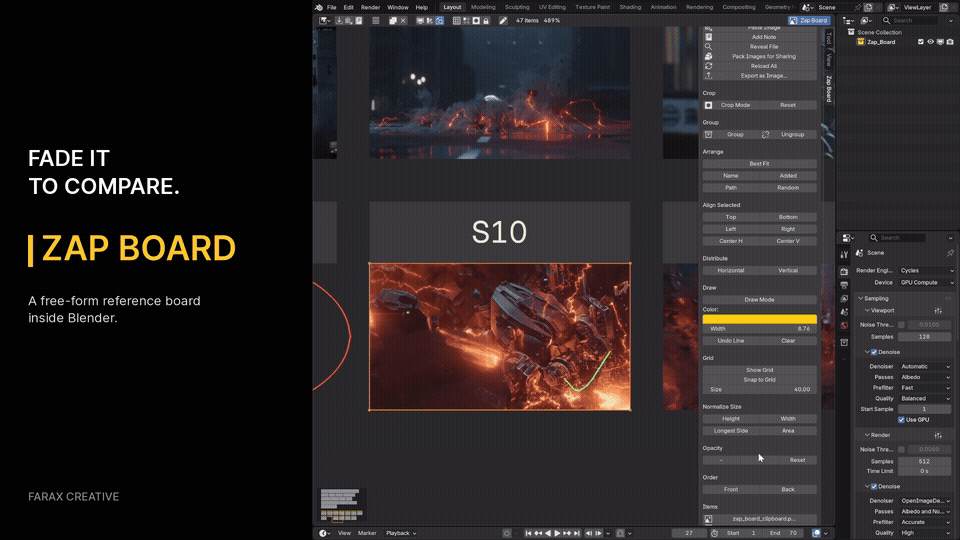The image size is (960, 540).
Task: Click the board minimap thumbnail
Action: 341,505
